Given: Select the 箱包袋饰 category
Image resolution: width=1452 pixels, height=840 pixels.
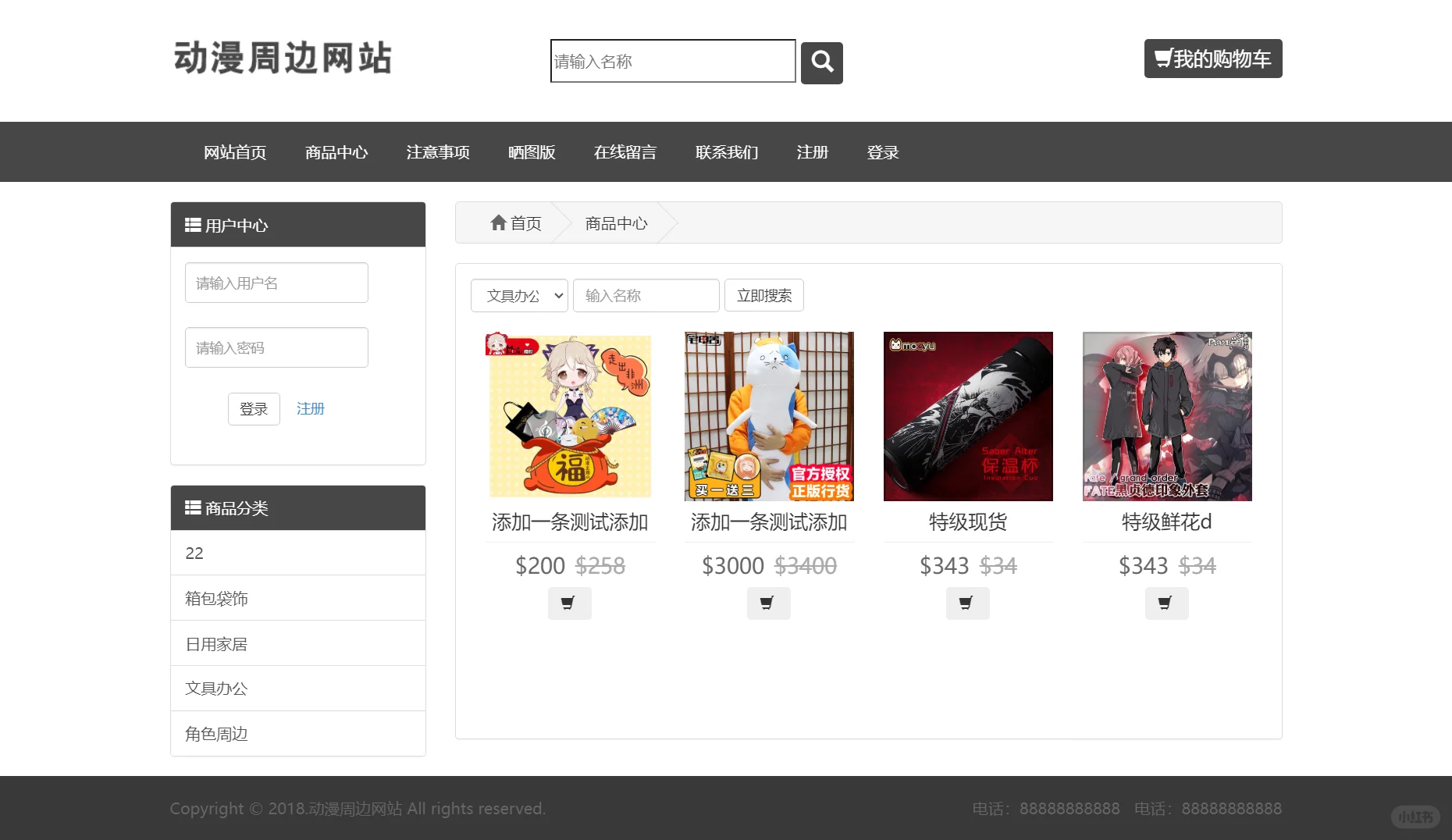Looking at the screenshot, I should [216, 598].
